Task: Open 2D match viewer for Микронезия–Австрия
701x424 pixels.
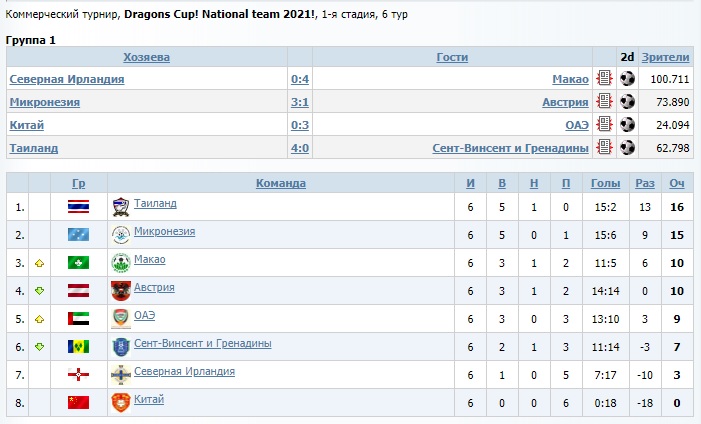Action: pos(627,101)
